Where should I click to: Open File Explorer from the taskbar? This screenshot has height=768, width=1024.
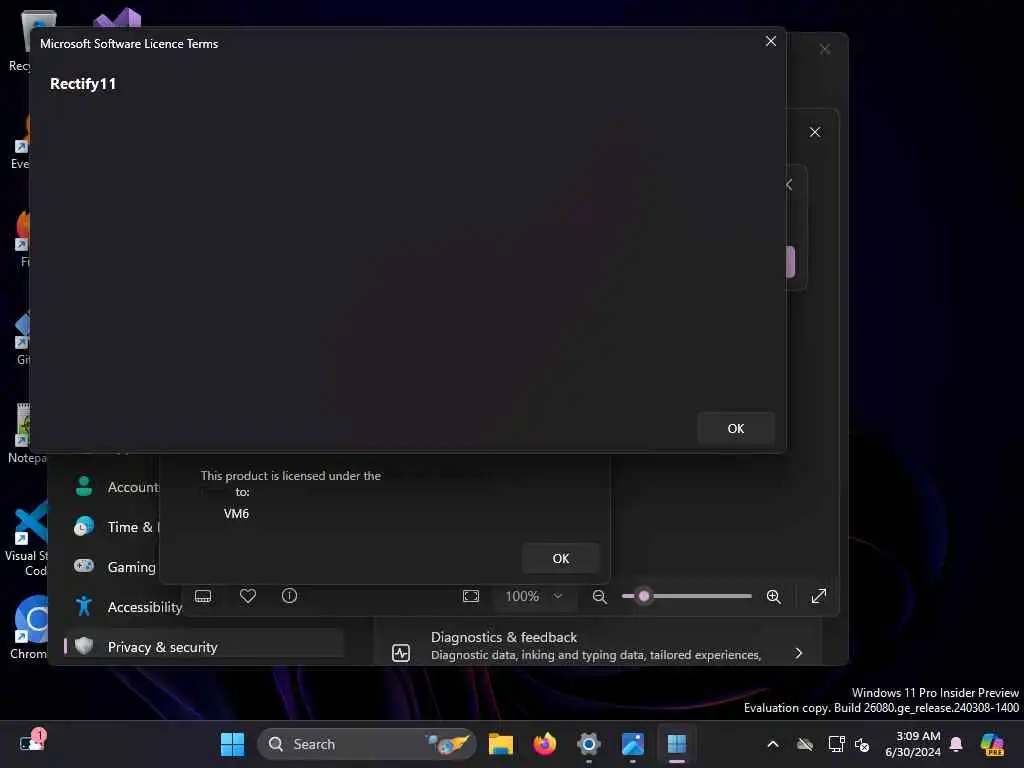pos(501,744)
